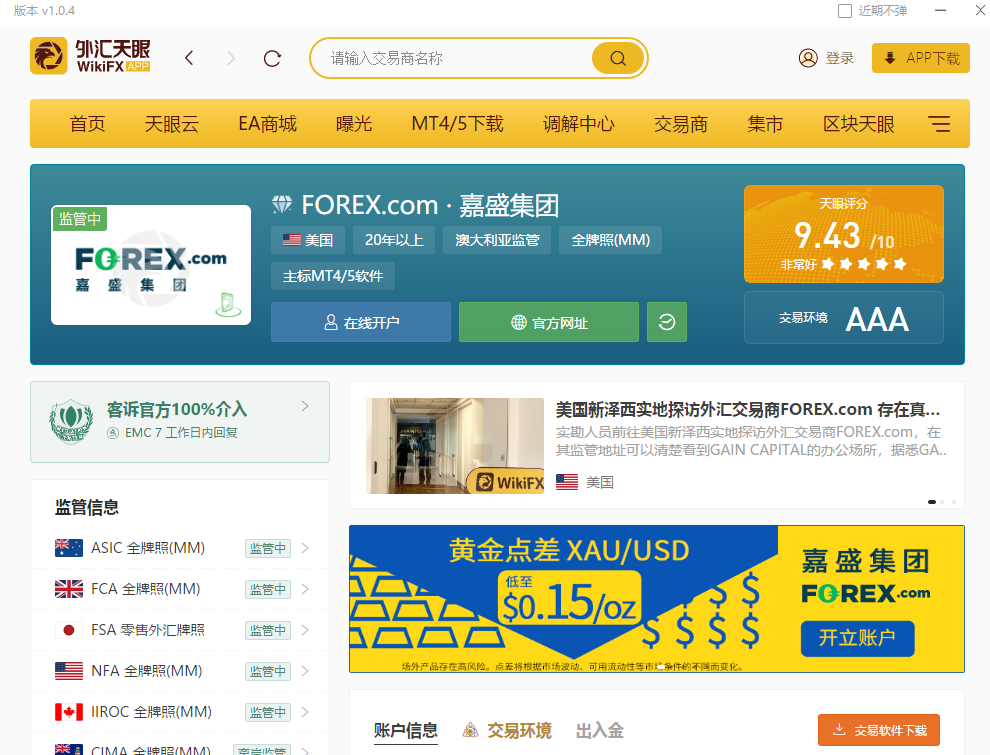This screenshot has width=990, height=755.
Task: Open the hamburger menu in navigation bar
Action: point(939,124)
